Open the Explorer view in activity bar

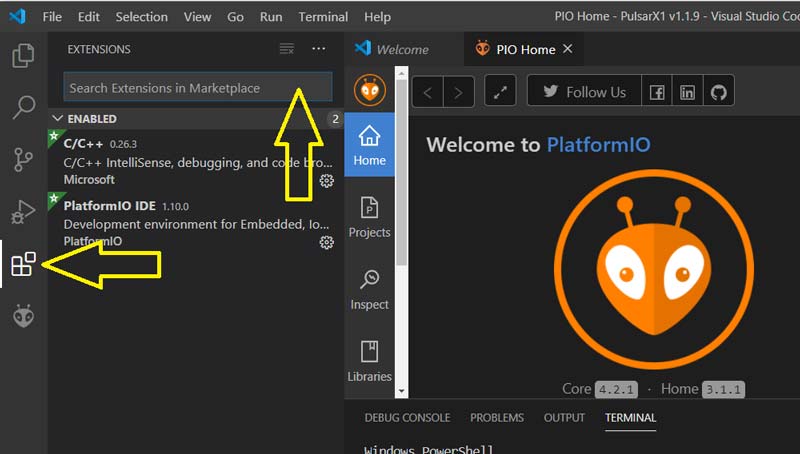tap(23, 55)
